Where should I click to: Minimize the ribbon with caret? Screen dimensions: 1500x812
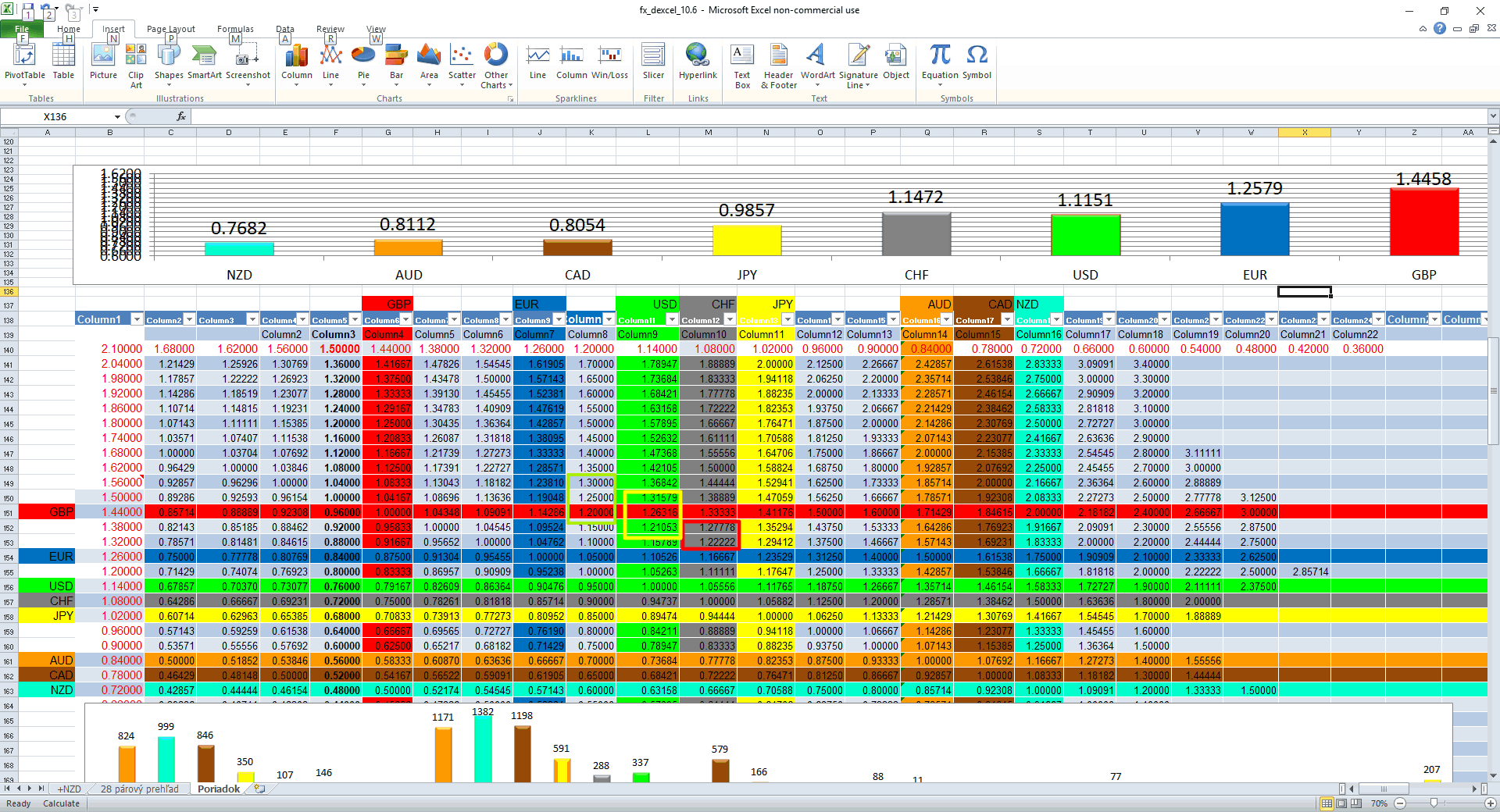pyautogui.click(x=1423, y=29)
